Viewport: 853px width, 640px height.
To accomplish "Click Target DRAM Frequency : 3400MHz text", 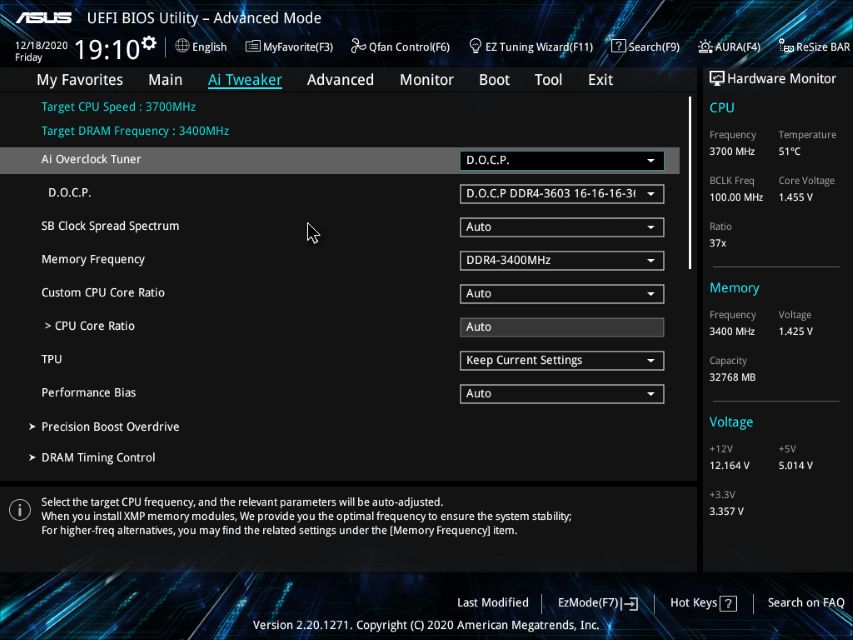I will [135, 131].
